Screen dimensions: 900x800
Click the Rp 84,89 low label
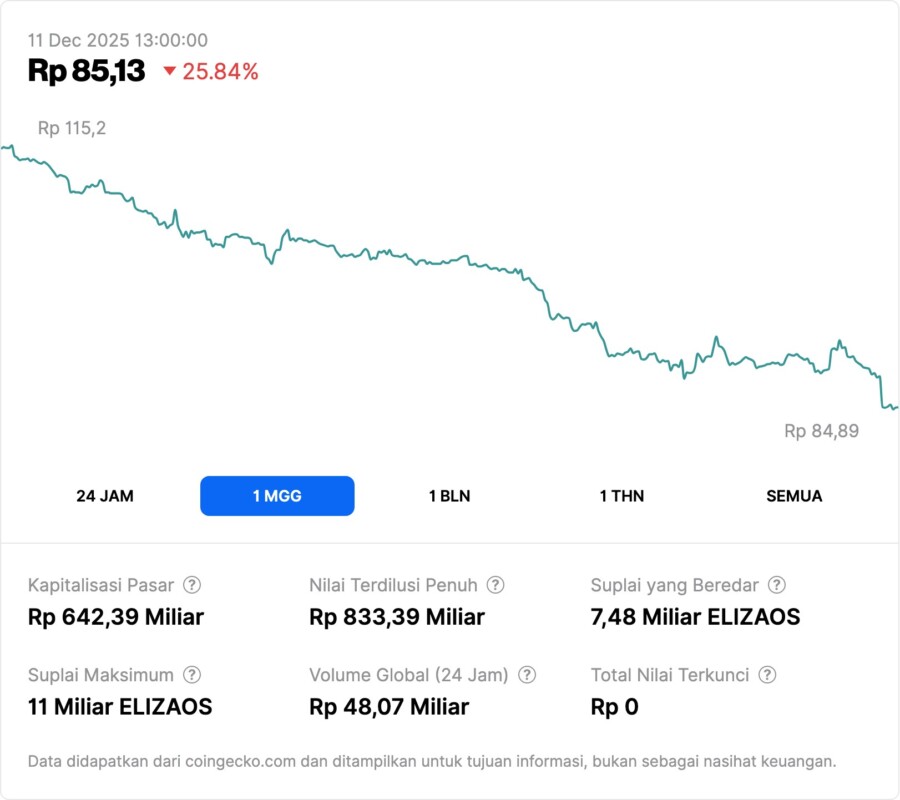821,431
